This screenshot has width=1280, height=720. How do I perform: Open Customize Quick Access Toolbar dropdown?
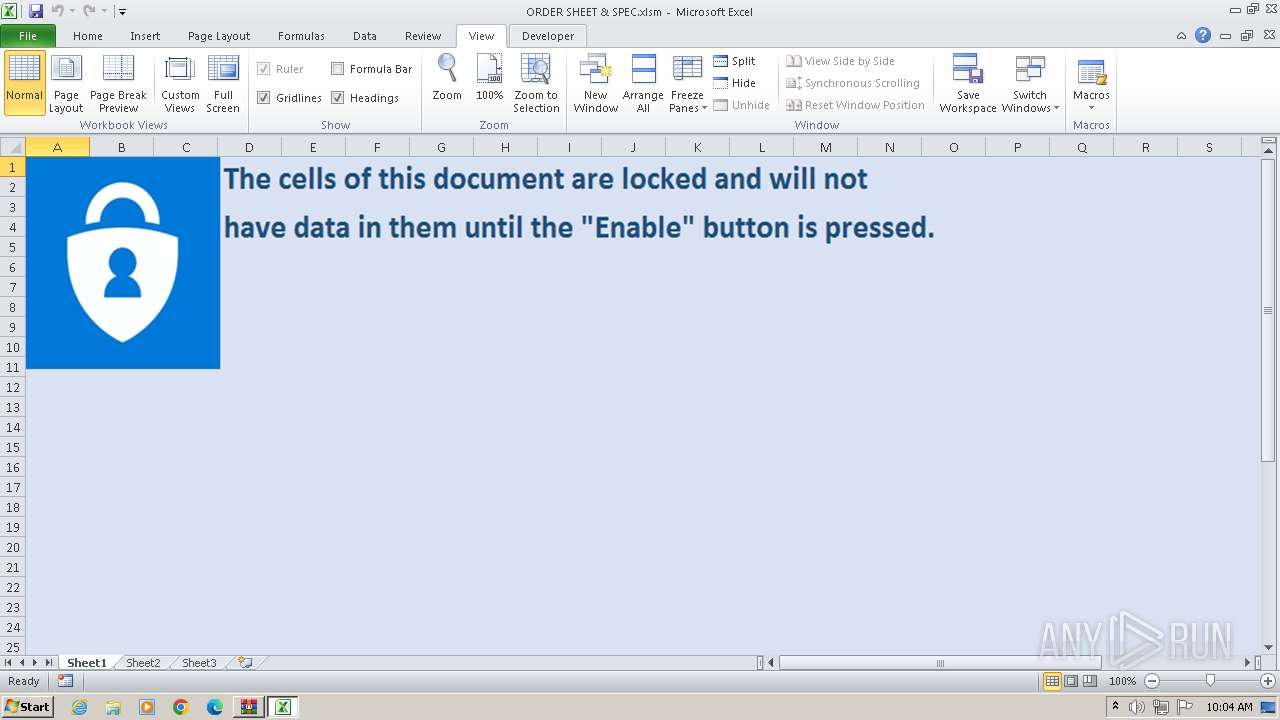pyautogui.click(x=122, y=12)
